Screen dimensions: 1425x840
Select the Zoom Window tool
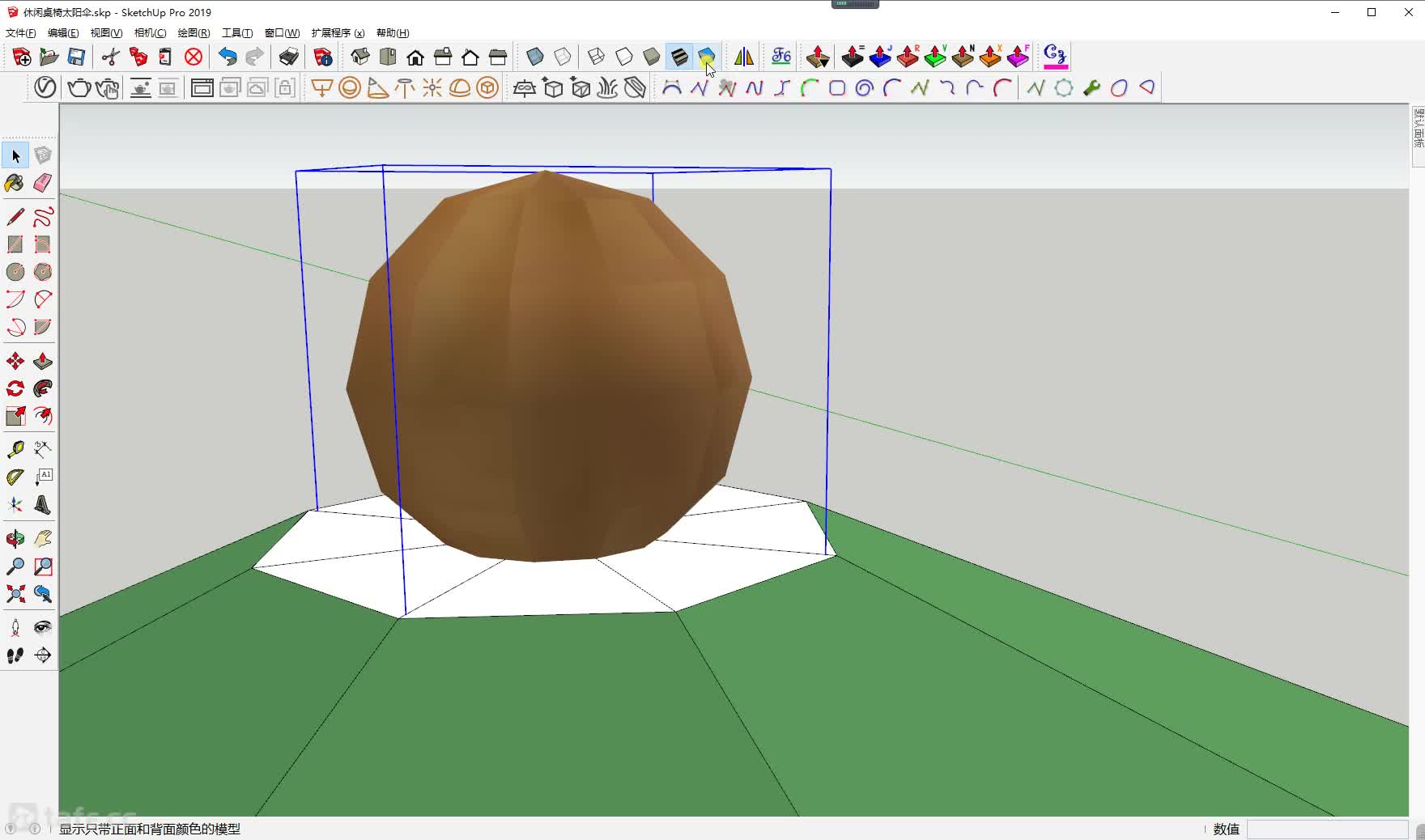pyautogui.click(x=43, y=566)
